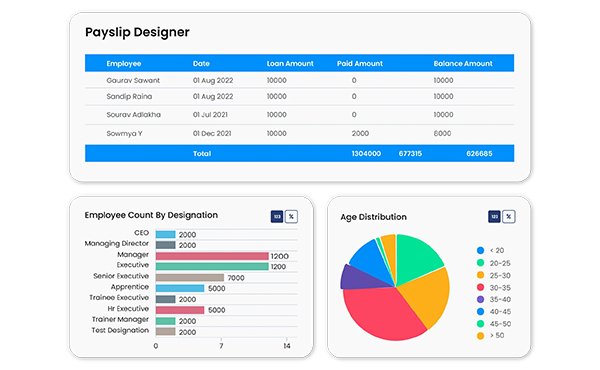The height and width of the screenshot is (370, 600).
Task: Click the Hr Executive bar labeled 5000
Action: 180,310
